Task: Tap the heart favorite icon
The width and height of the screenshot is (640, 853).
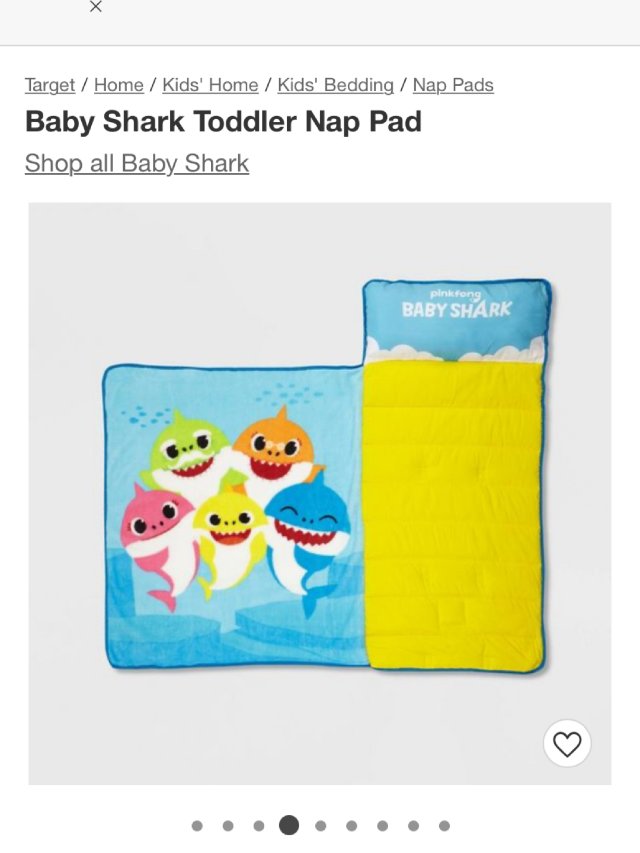Action: (x=567, y=744)
